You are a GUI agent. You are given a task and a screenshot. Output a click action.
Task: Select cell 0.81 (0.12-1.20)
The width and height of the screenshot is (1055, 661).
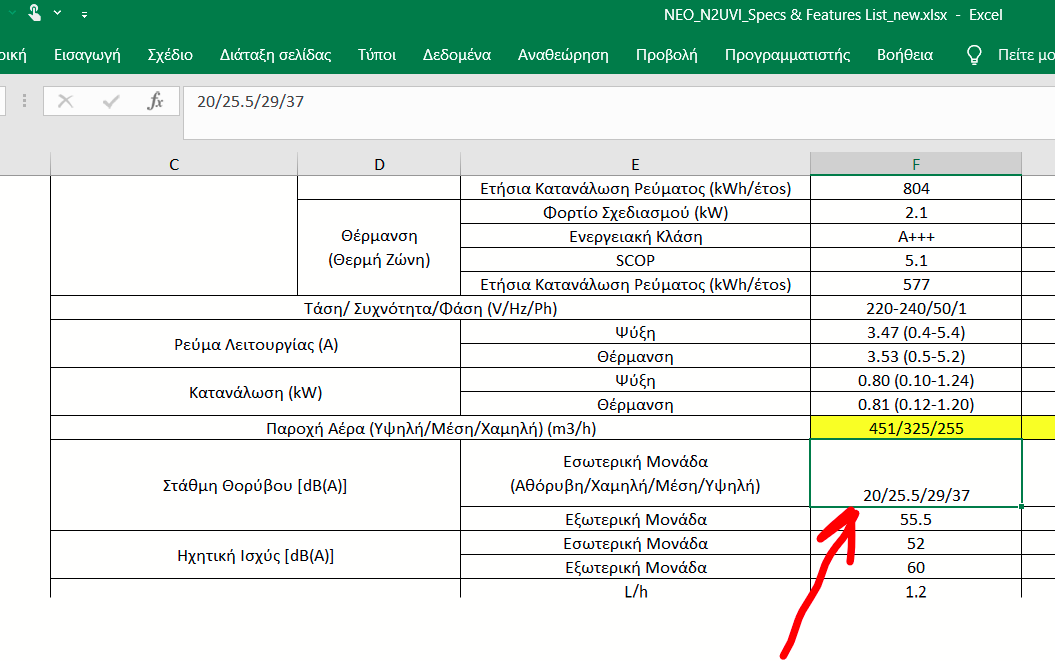[916, 404]
